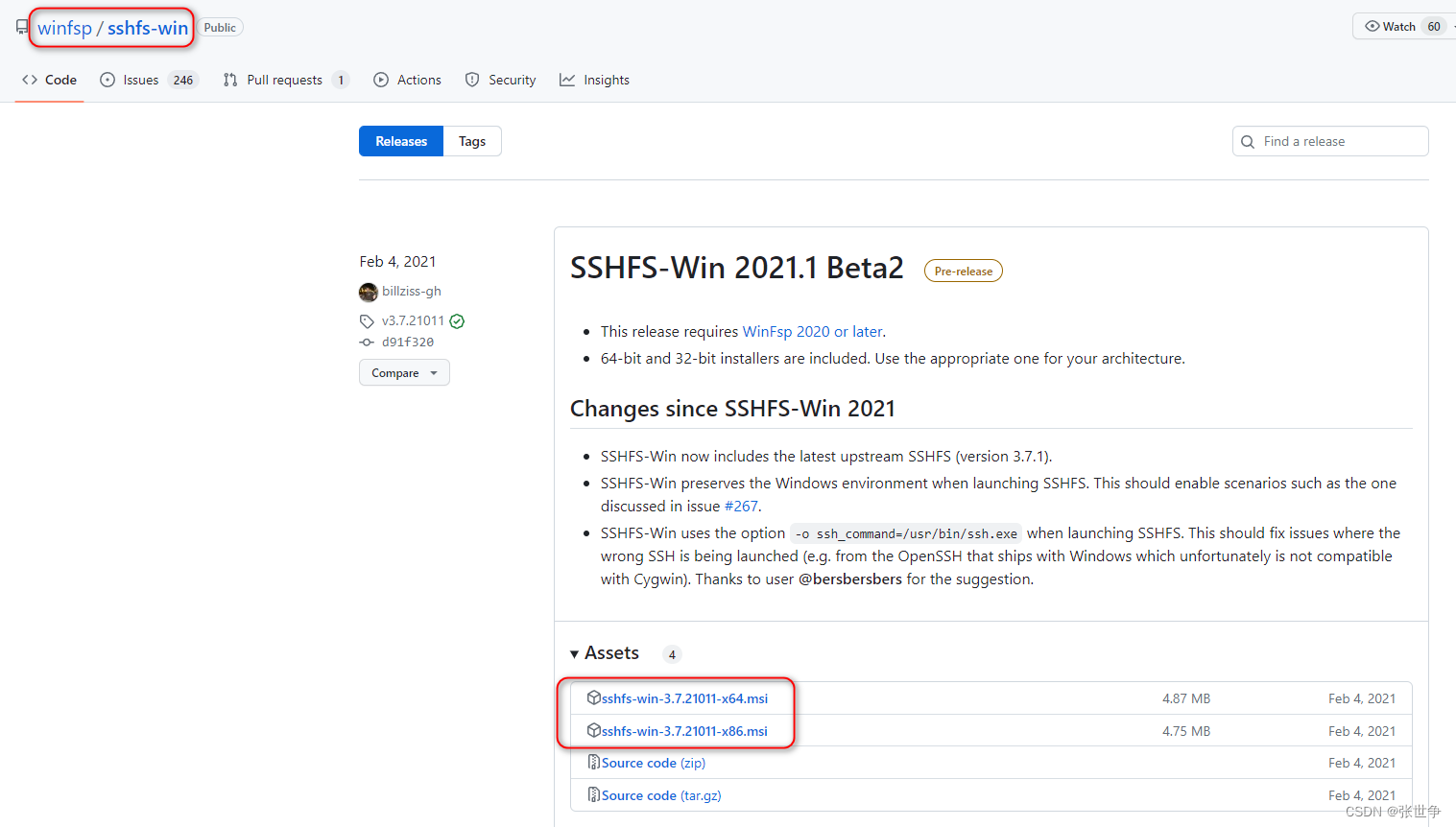Image resolution: width=1456 pixels, height=827 pixels.
Task: Download sshfs-win-3.7.21011-x86.msi
Action: click(684, 731)
